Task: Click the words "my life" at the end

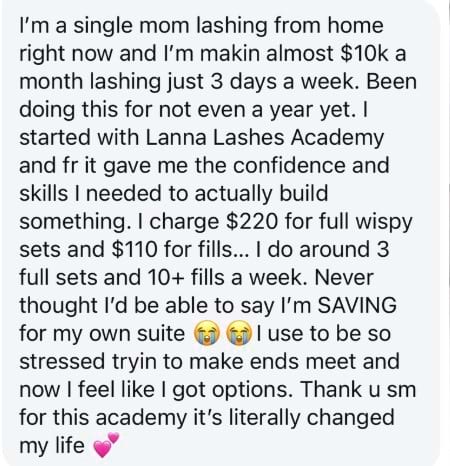Action: coord(52,446)
